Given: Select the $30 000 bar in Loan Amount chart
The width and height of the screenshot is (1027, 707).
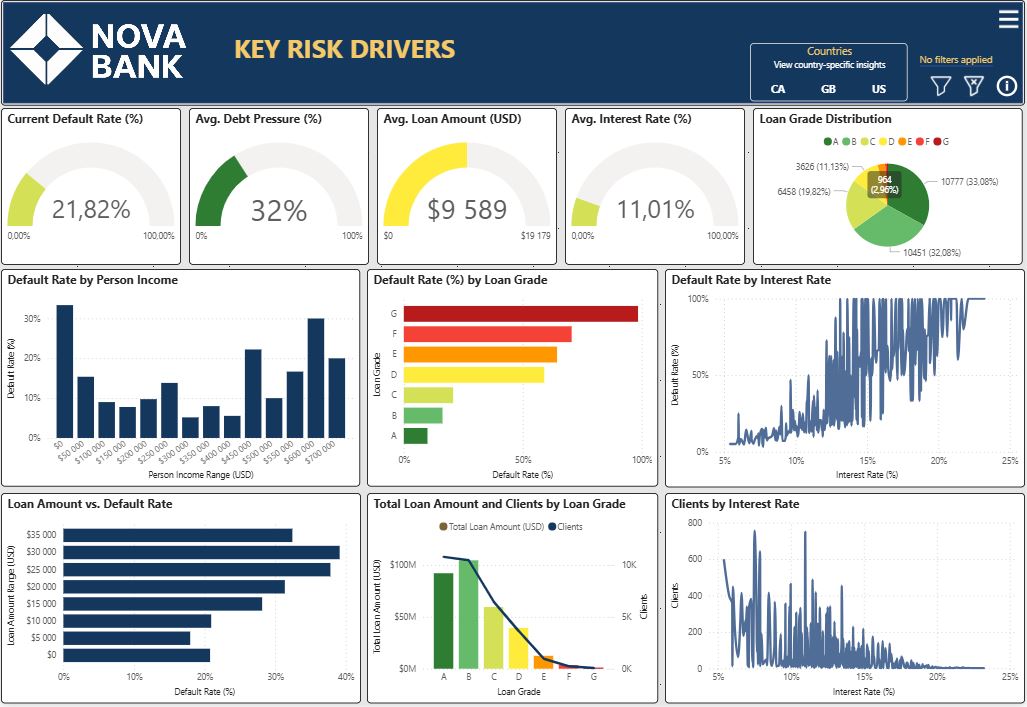Looking at the screenshot, I should pyautogui.click(x=201, y=552).
